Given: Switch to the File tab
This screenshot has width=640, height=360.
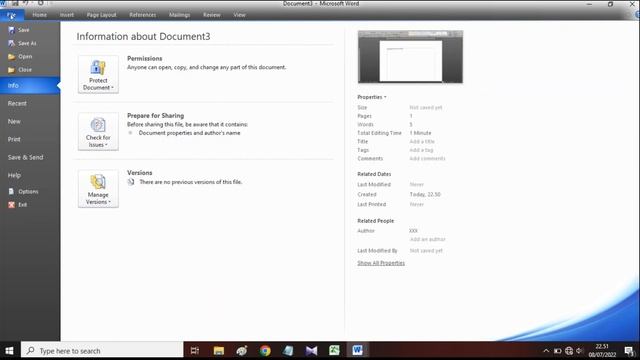Looking at the screenshot, I should tap(11, 15).
